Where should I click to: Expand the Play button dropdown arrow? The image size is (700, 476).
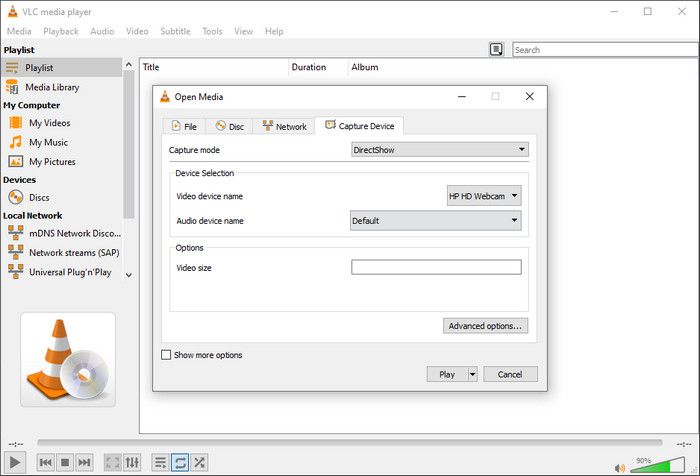pos(473,374)
